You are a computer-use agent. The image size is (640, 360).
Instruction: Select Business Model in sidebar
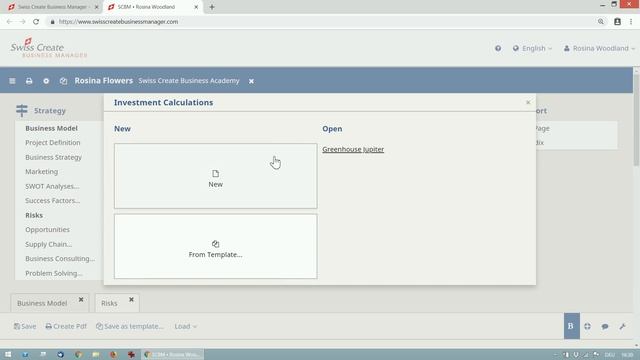[51, 128]
